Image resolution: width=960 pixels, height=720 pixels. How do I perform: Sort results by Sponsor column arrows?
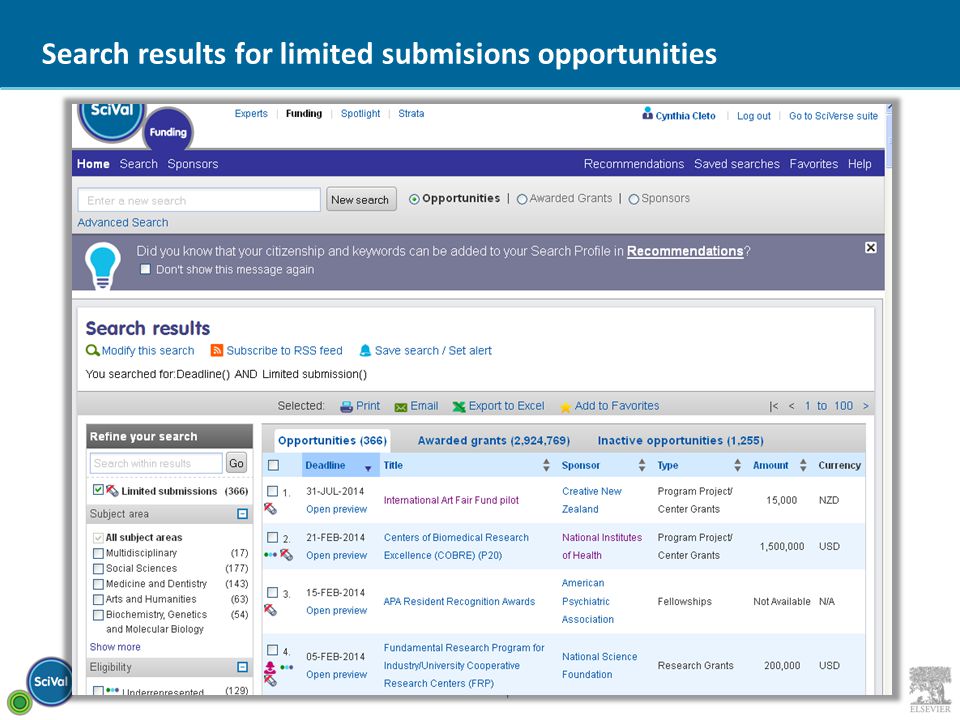click(x=642, y=465)
